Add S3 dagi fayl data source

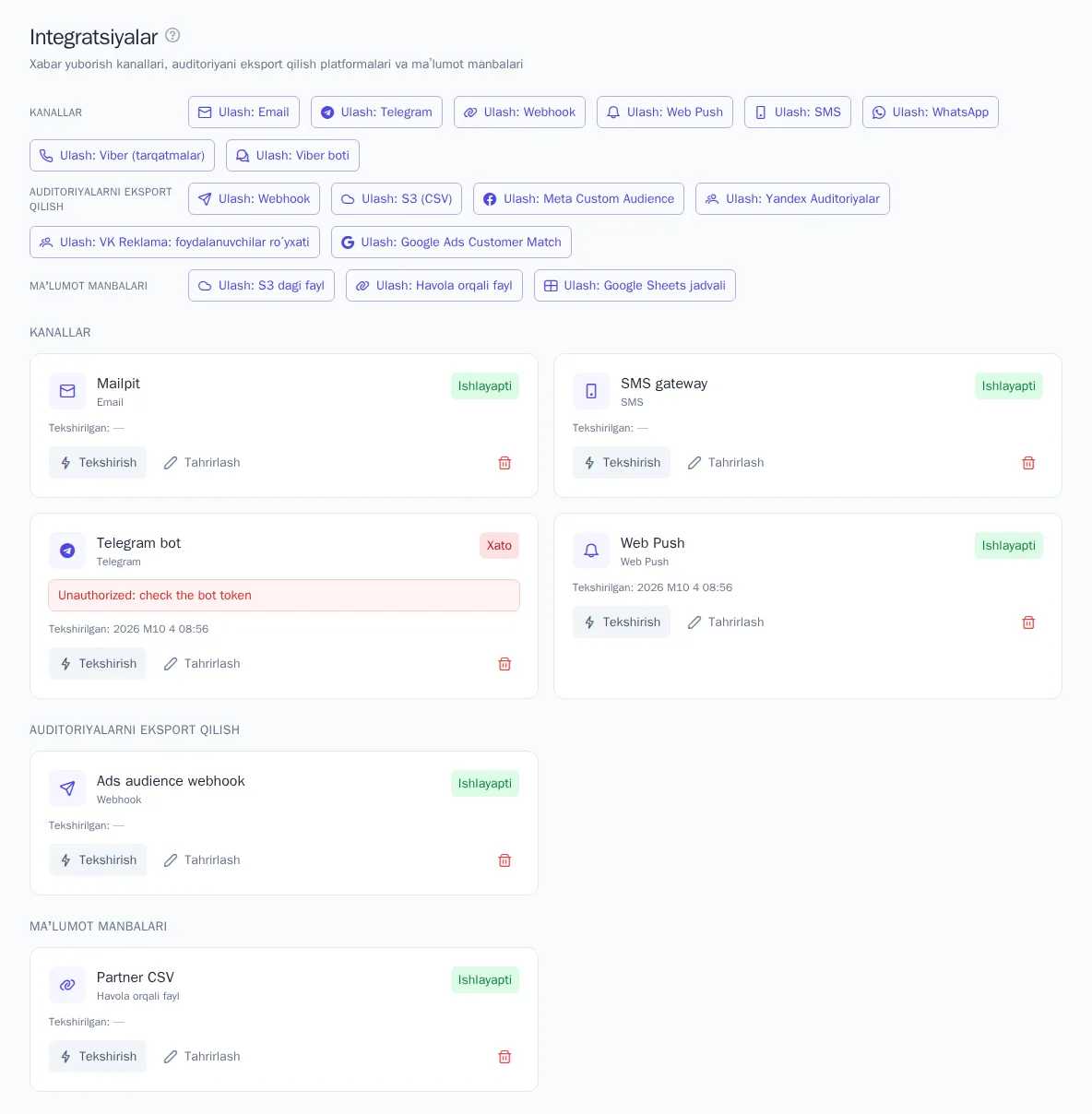point(261,286)
